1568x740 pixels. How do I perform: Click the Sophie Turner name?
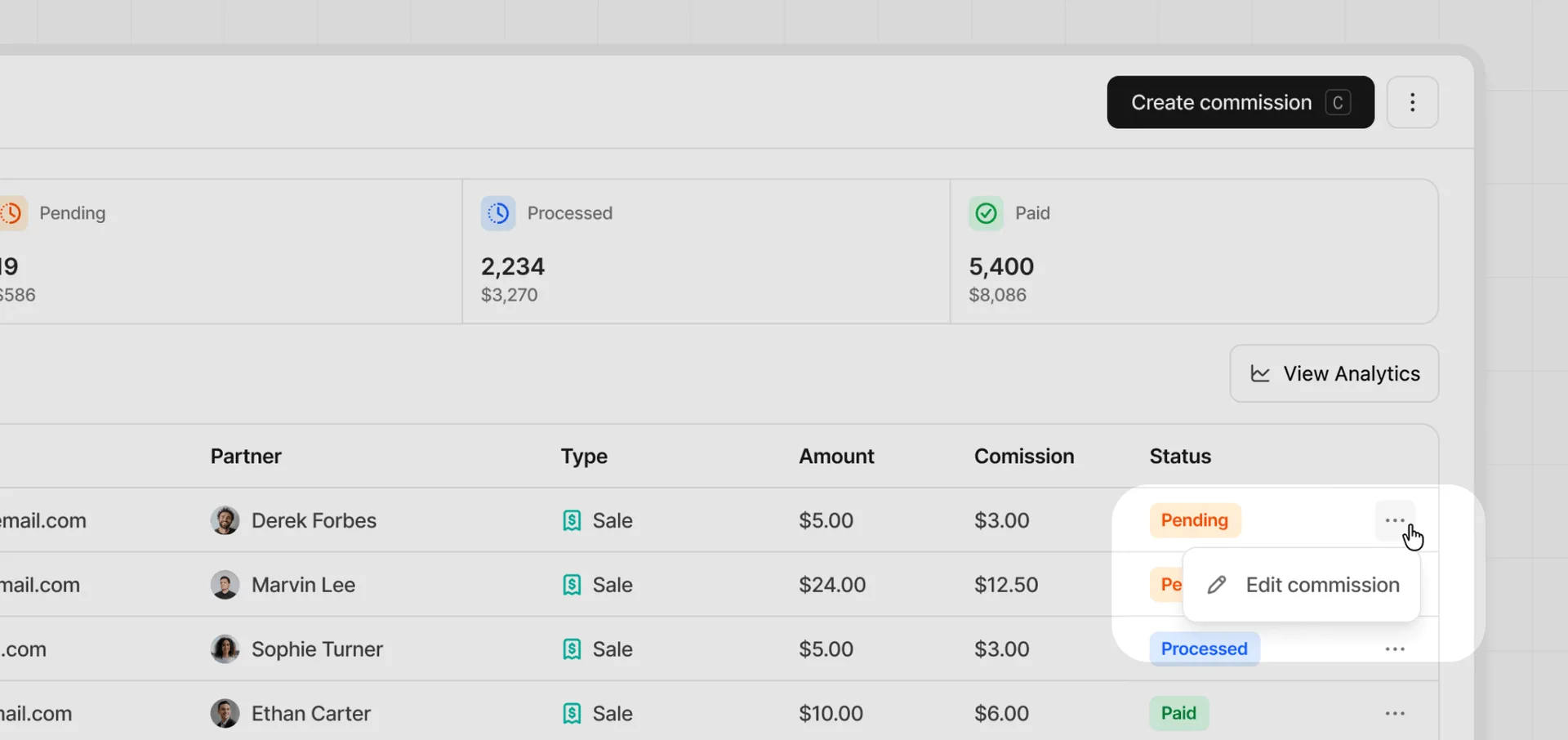[317, 649]
